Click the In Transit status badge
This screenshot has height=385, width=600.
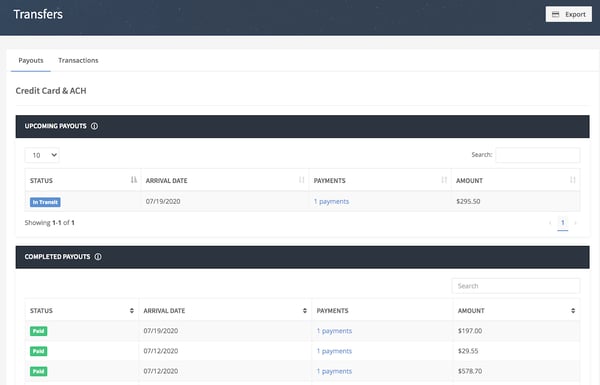pyautogui.click(x=45, y=202)
